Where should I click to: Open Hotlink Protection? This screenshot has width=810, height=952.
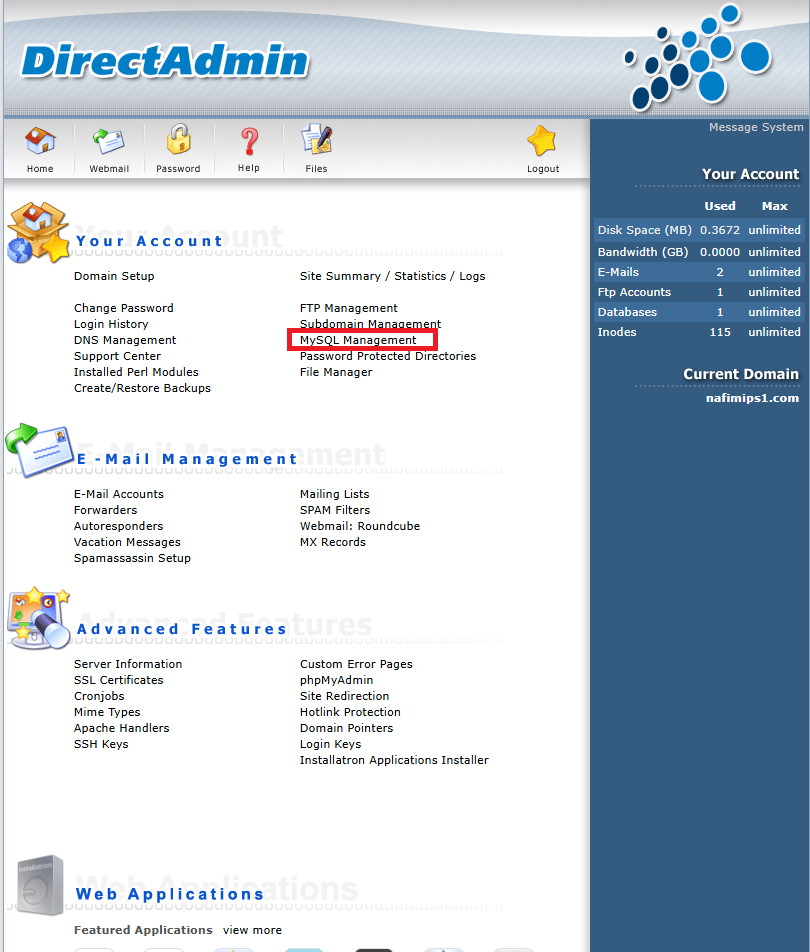(350, 712)
